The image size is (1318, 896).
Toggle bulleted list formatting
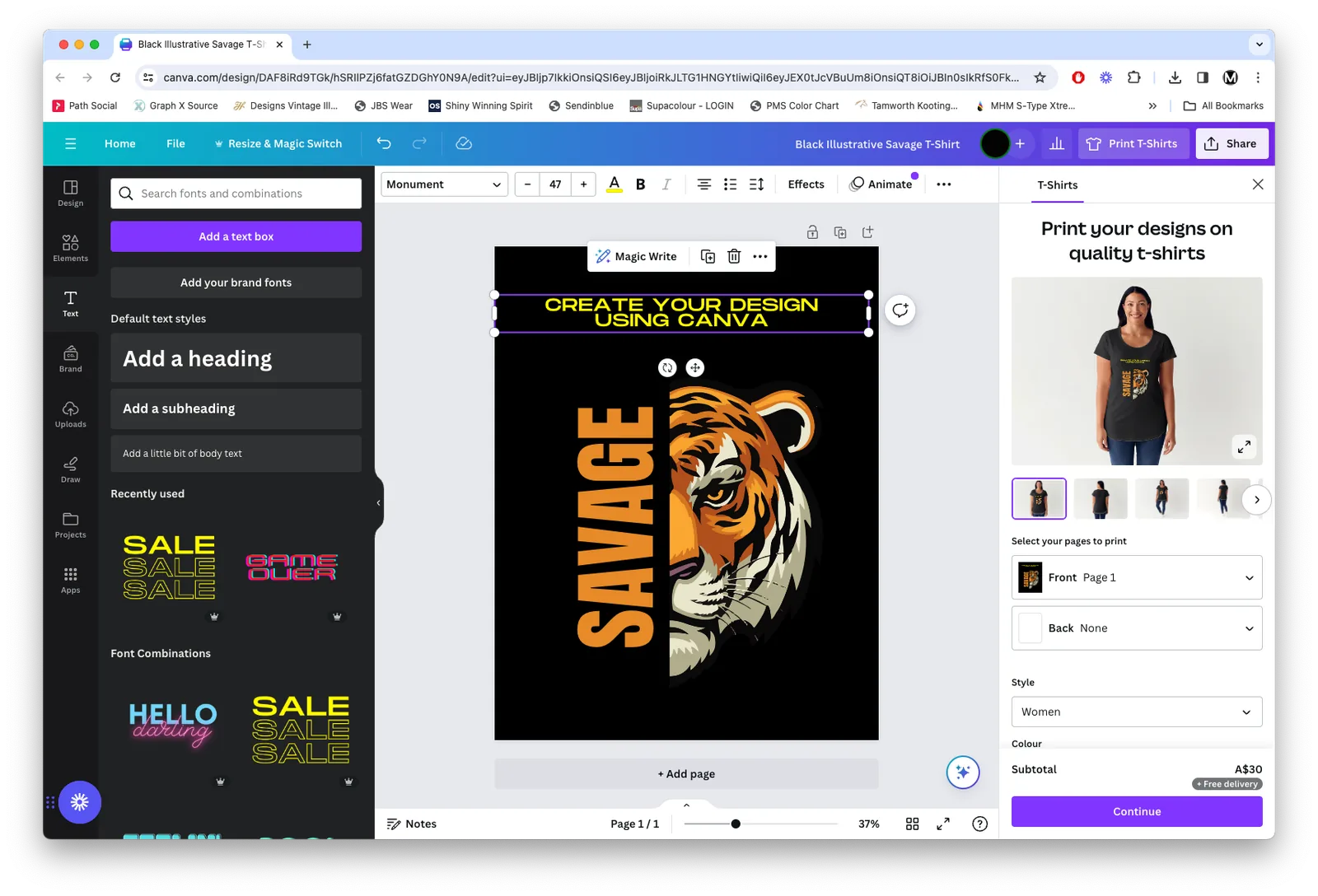730,184
